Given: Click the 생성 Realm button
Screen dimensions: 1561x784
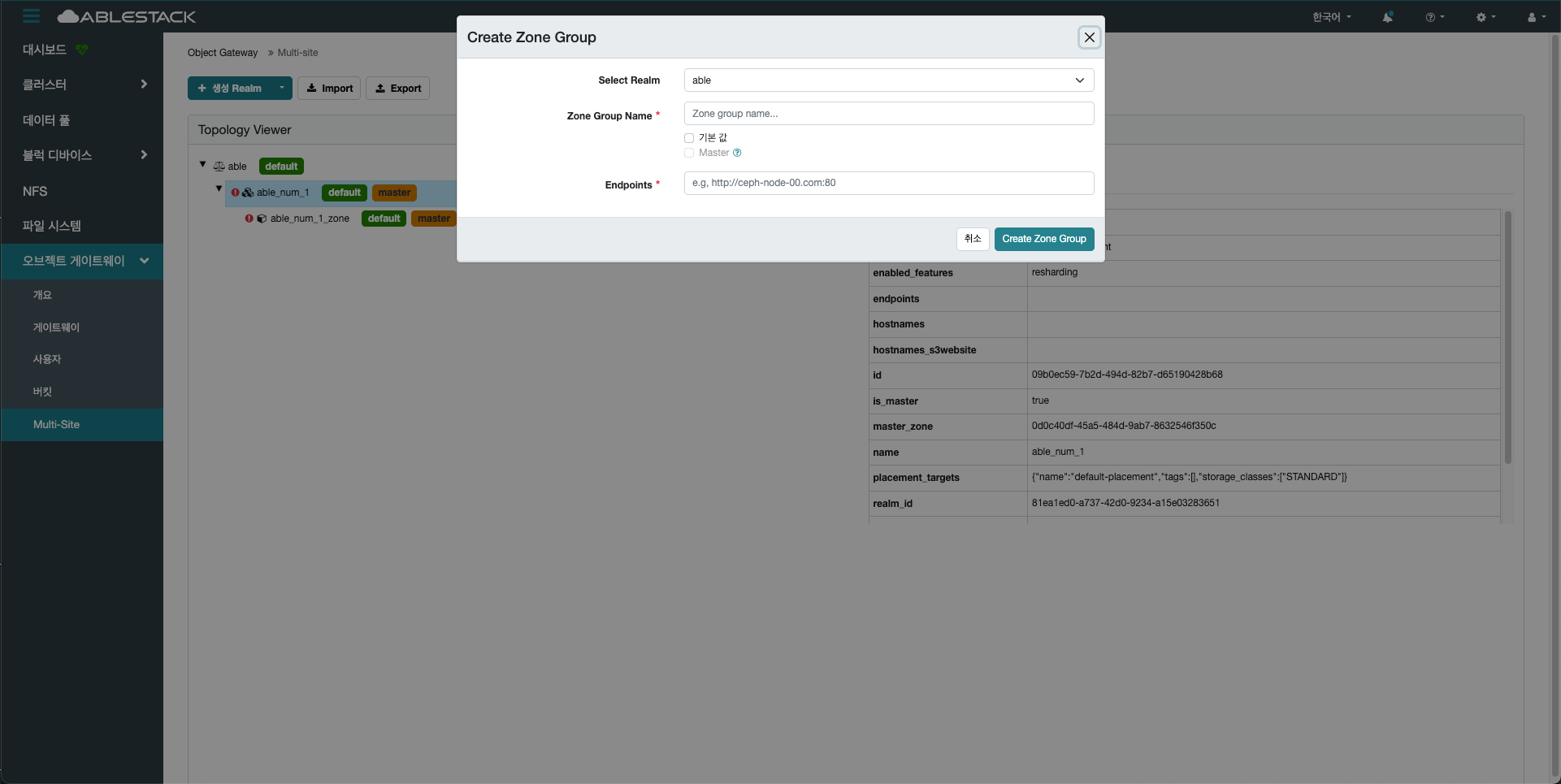Looking at the screenshot, I should click(230, 89).
